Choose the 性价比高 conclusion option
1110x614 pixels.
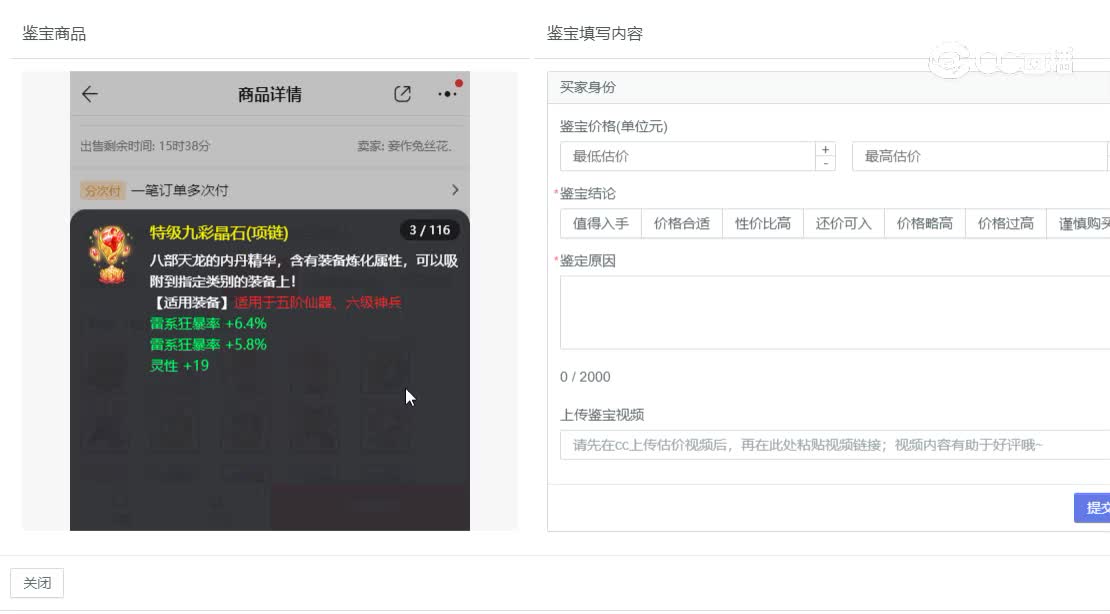pos(762,224)
